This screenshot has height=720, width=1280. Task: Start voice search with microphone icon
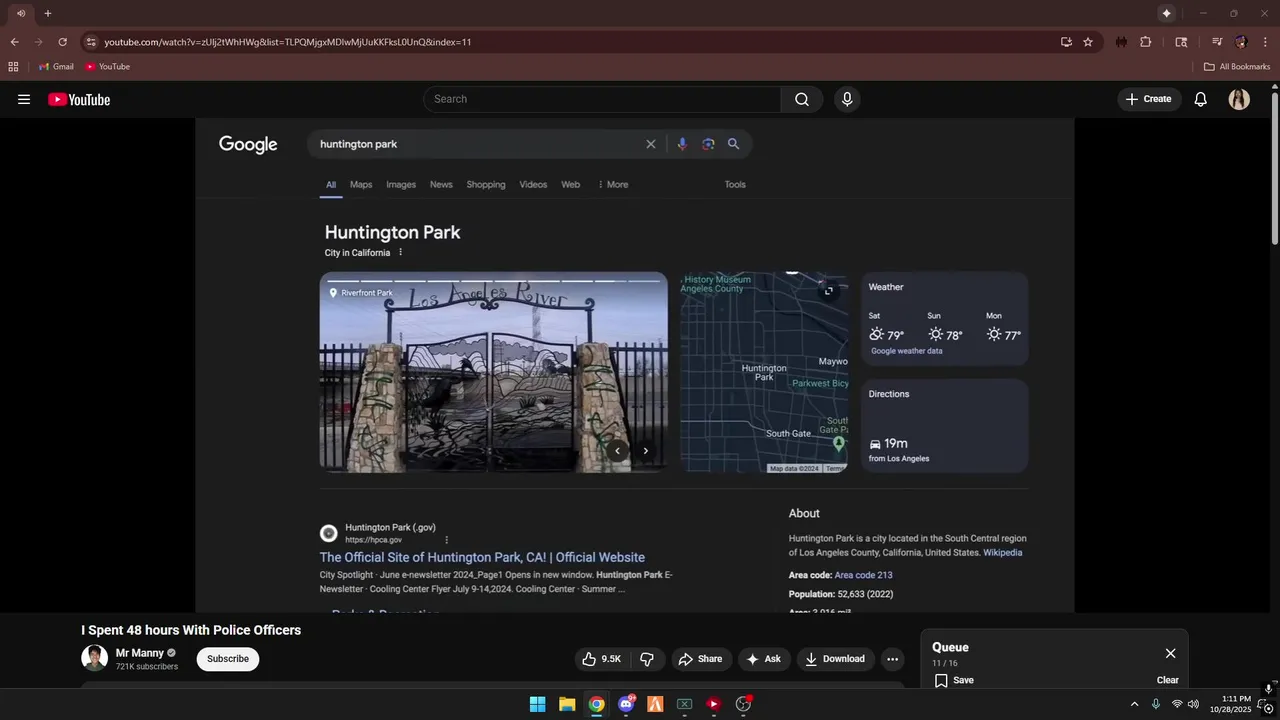coord(847,99)
